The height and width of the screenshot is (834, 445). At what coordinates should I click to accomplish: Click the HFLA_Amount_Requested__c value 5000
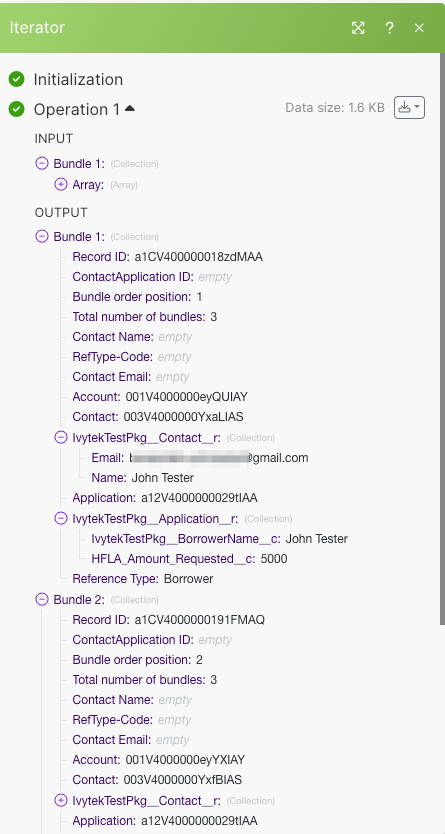pos(274,558)
